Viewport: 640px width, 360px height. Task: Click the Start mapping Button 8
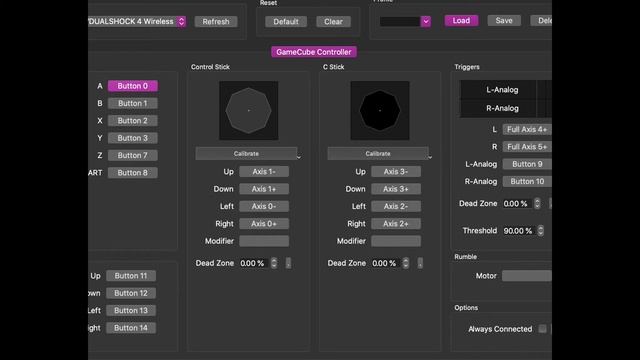(133, 173)
